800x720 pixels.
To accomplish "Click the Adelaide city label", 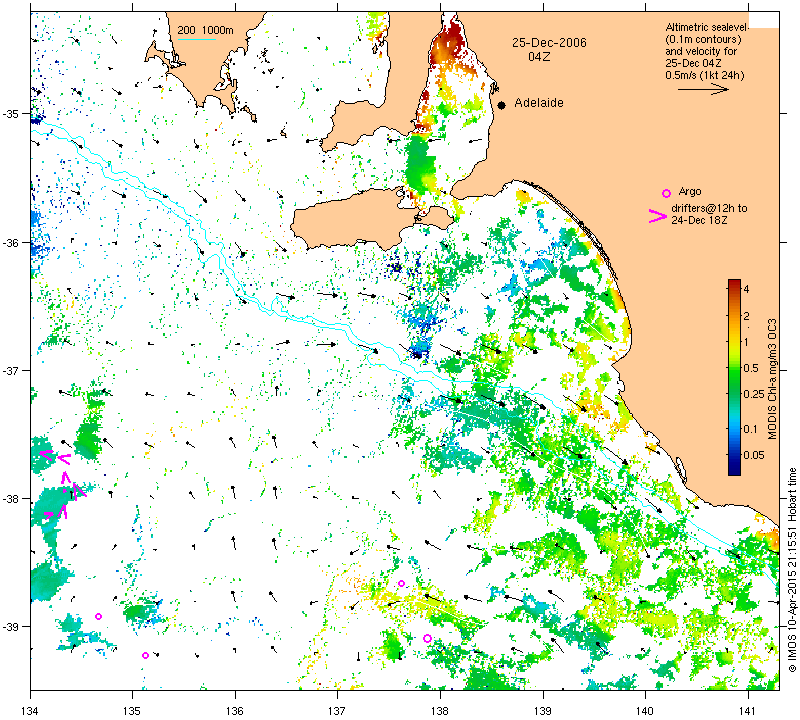I will [x=539, y=103].
